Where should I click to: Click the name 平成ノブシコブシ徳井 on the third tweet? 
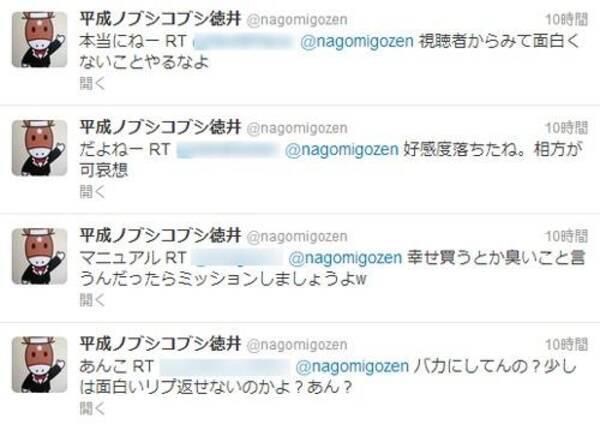tap(160, 236)
